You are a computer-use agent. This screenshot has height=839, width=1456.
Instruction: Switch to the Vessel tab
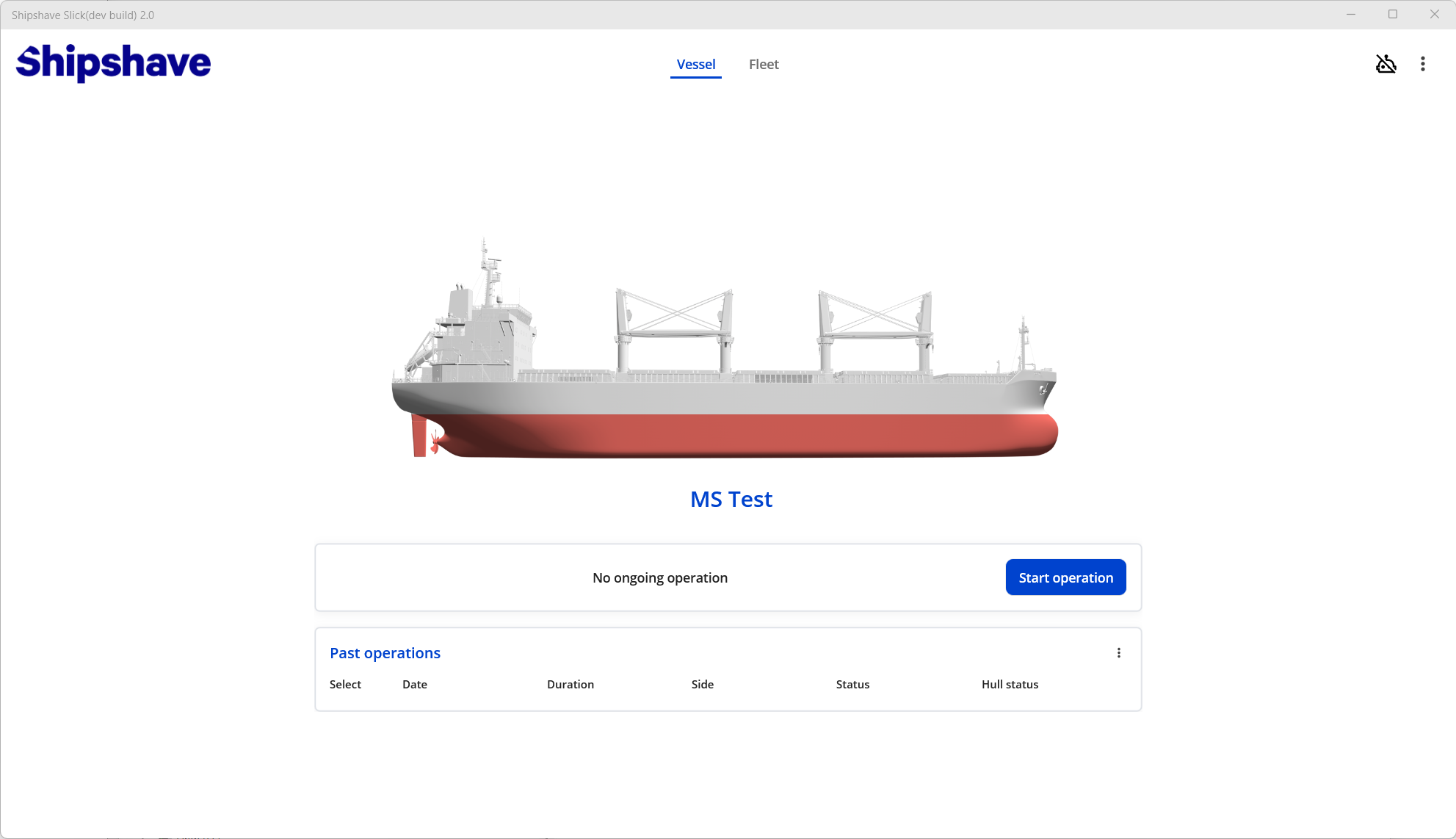[695, 64]
